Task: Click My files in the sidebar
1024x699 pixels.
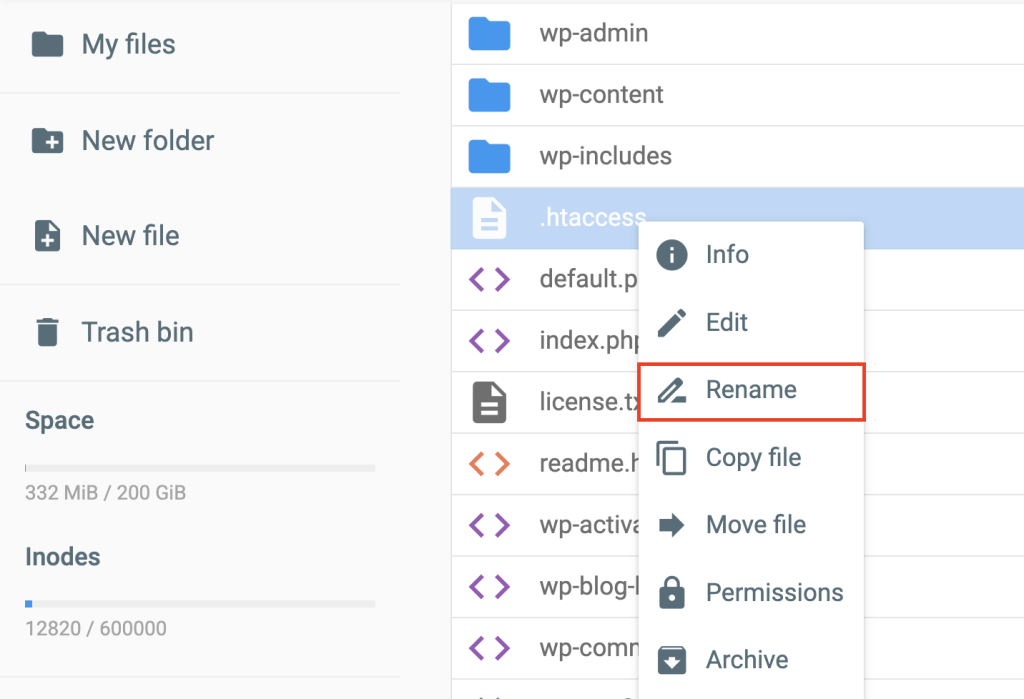Action: 128,44
